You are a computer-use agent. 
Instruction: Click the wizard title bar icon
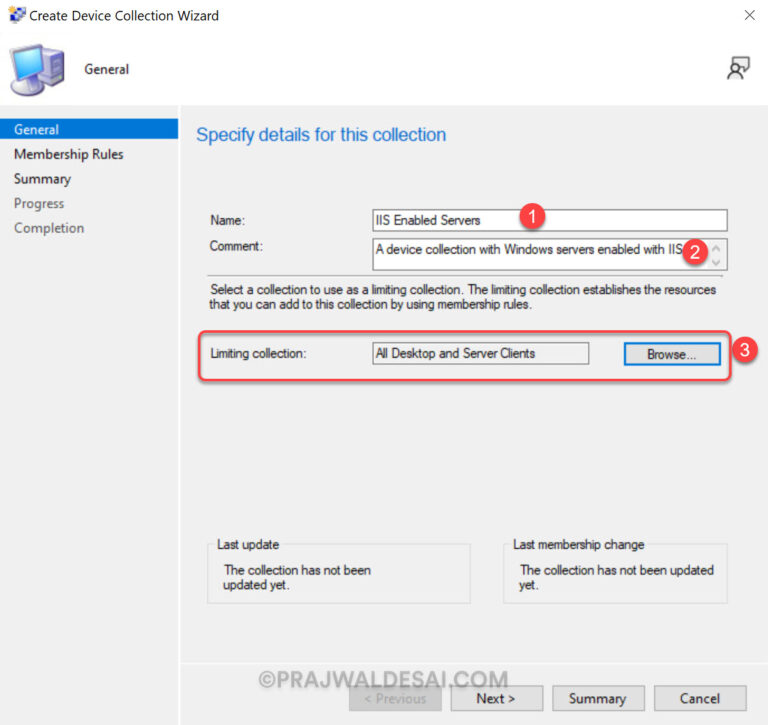pyautogui.click(x=17, y=15)
